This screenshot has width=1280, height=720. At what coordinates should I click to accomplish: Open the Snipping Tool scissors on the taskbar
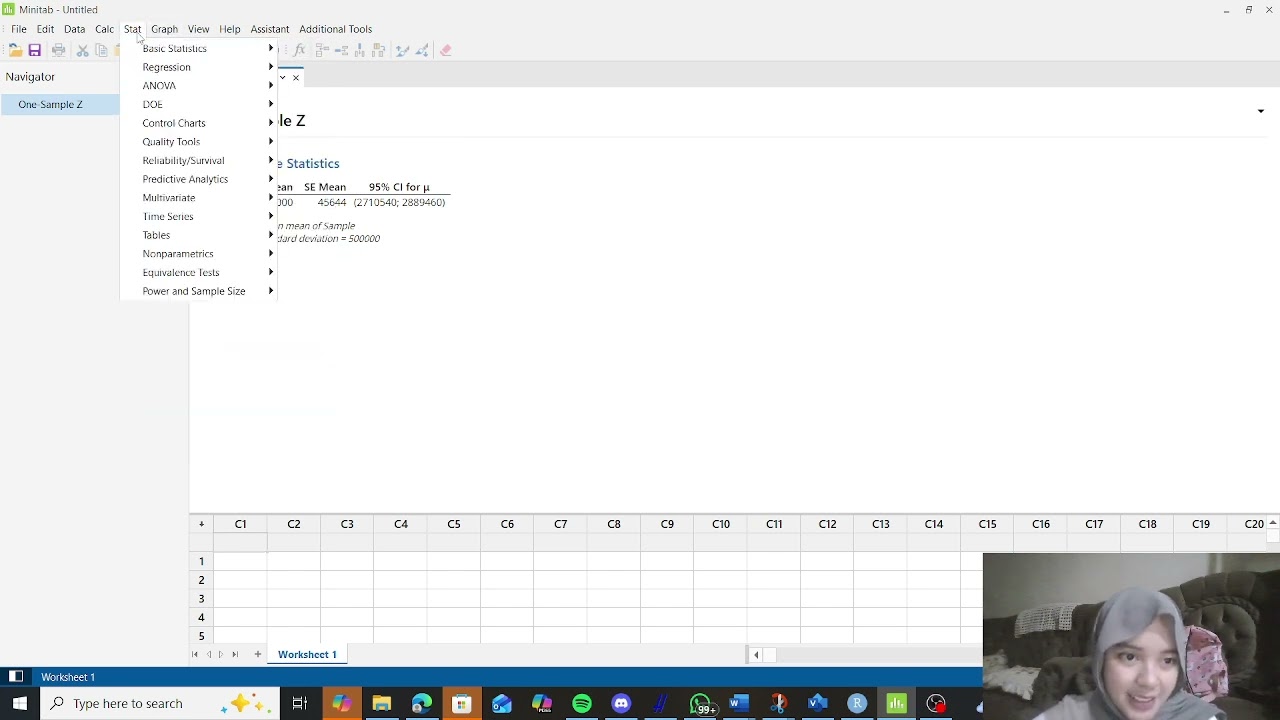(x=778, y=703)
